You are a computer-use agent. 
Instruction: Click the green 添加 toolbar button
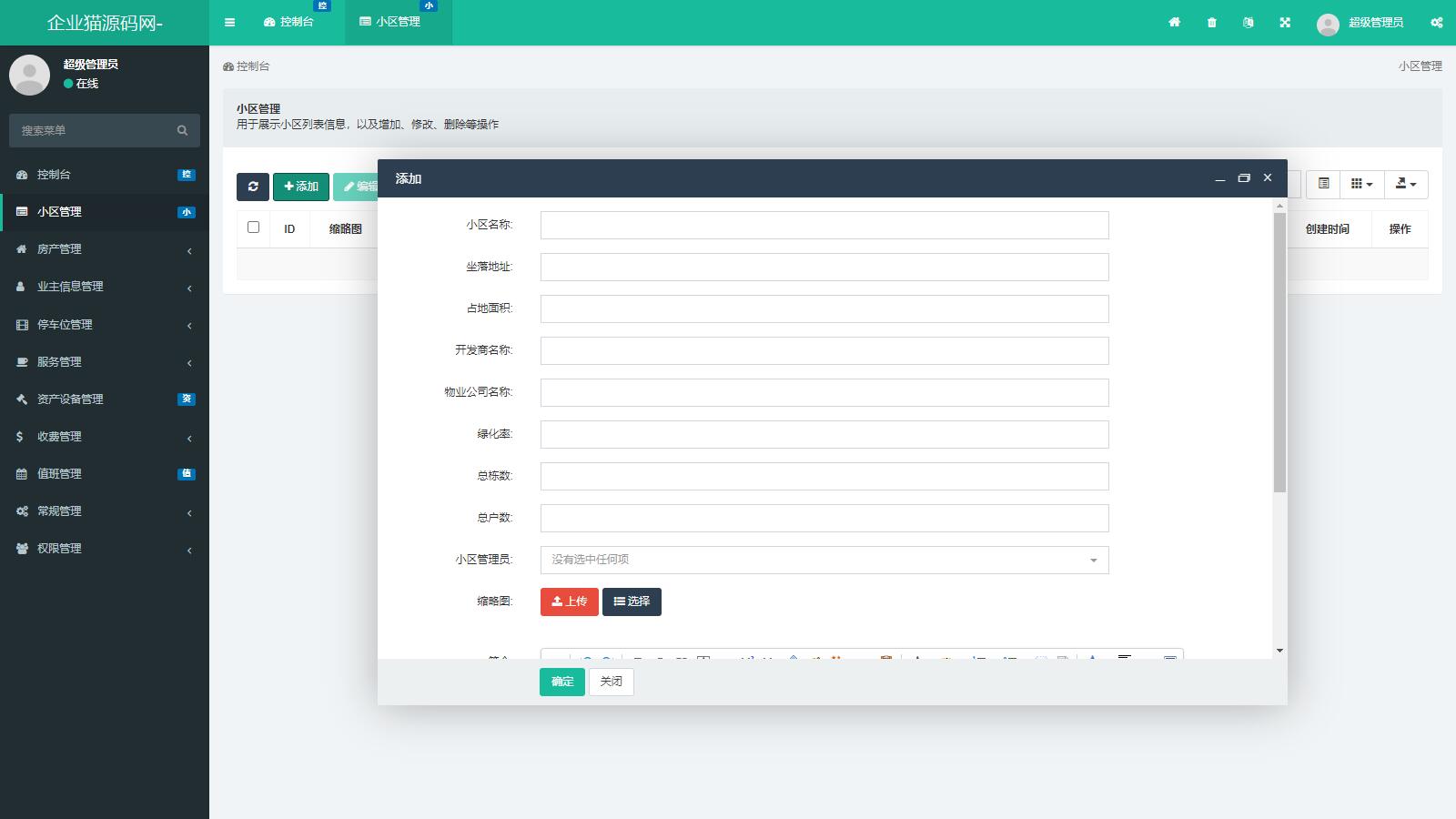tap(301, 187)
